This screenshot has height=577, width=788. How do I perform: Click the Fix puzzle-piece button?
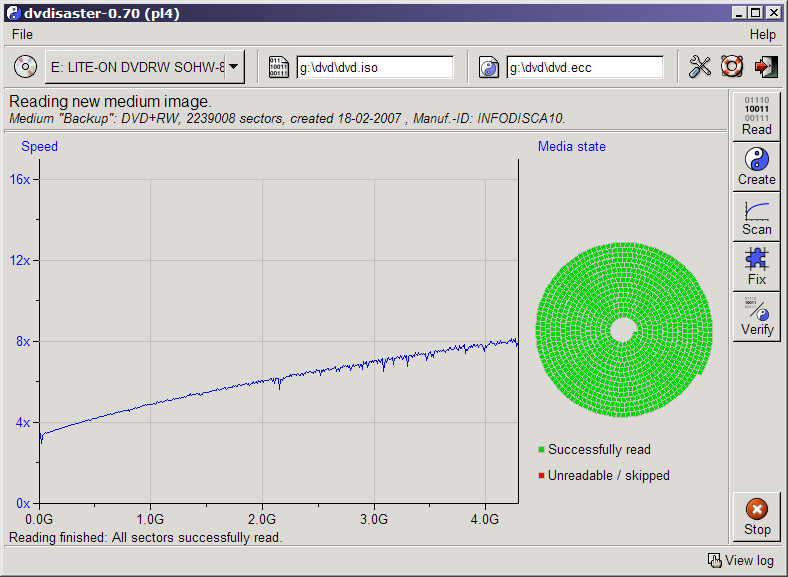[756, 266]
